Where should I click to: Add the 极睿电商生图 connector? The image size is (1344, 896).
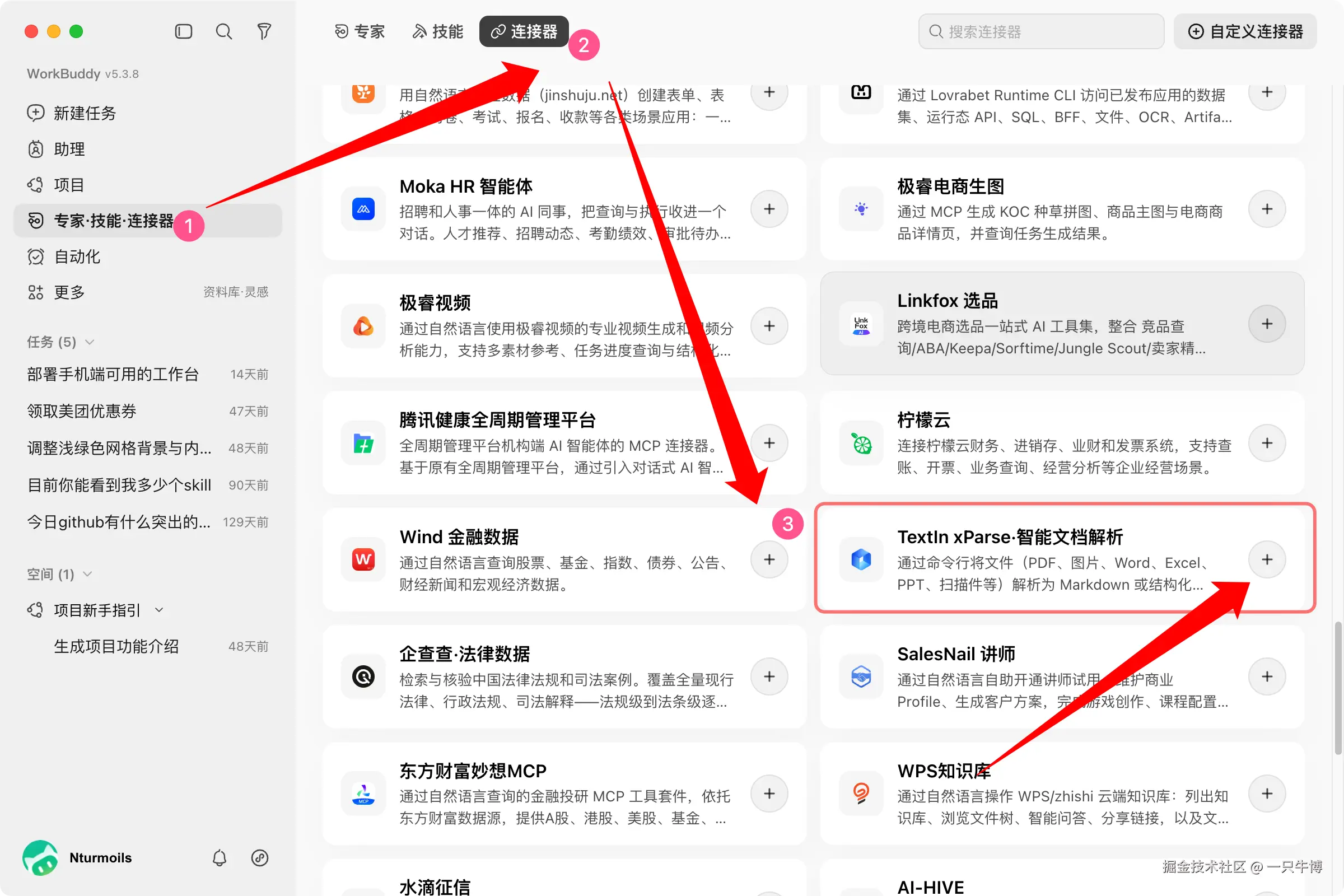tap(1267, 209)
